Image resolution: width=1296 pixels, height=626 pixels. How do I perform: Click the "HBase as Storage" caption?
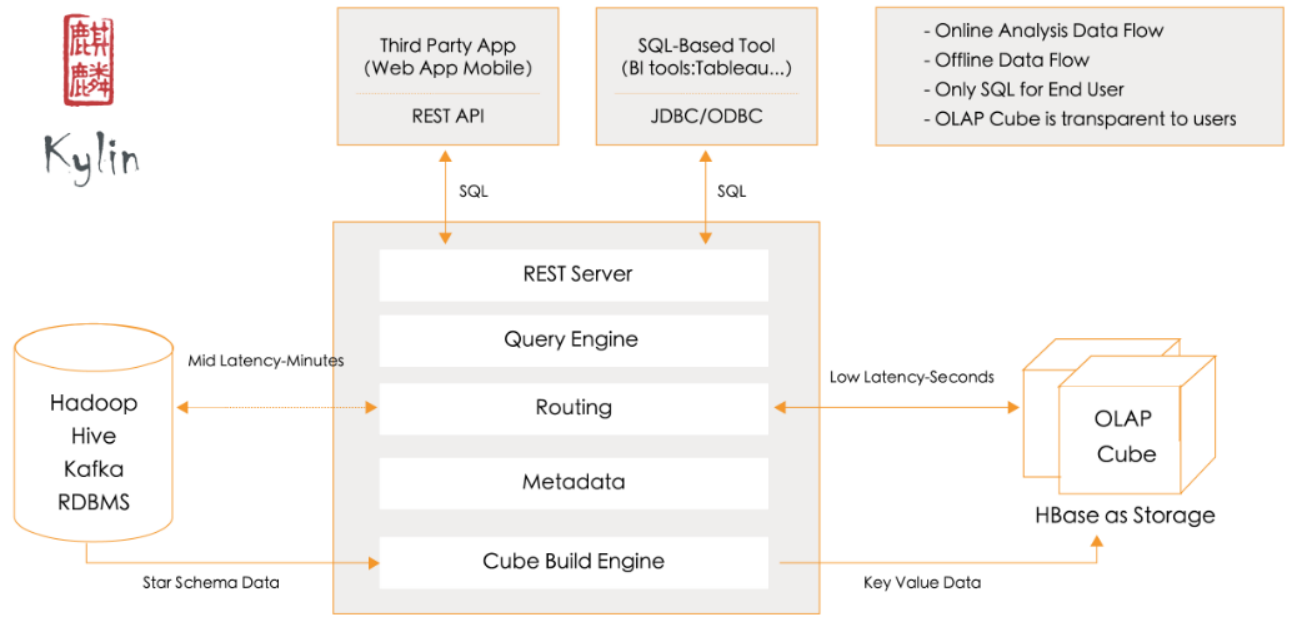point(1125,516)
